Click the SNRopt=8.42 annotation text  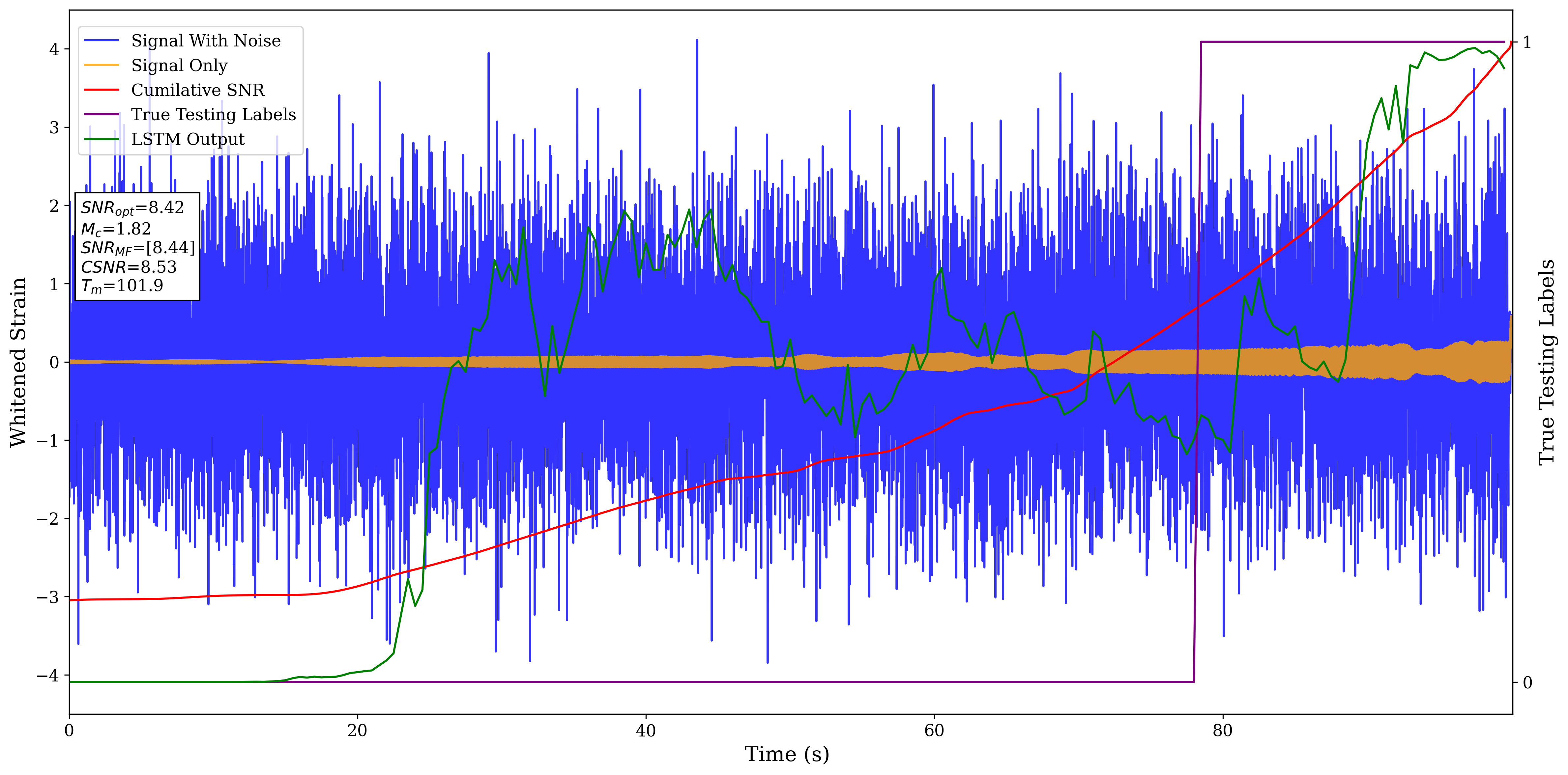pos(132,208)
